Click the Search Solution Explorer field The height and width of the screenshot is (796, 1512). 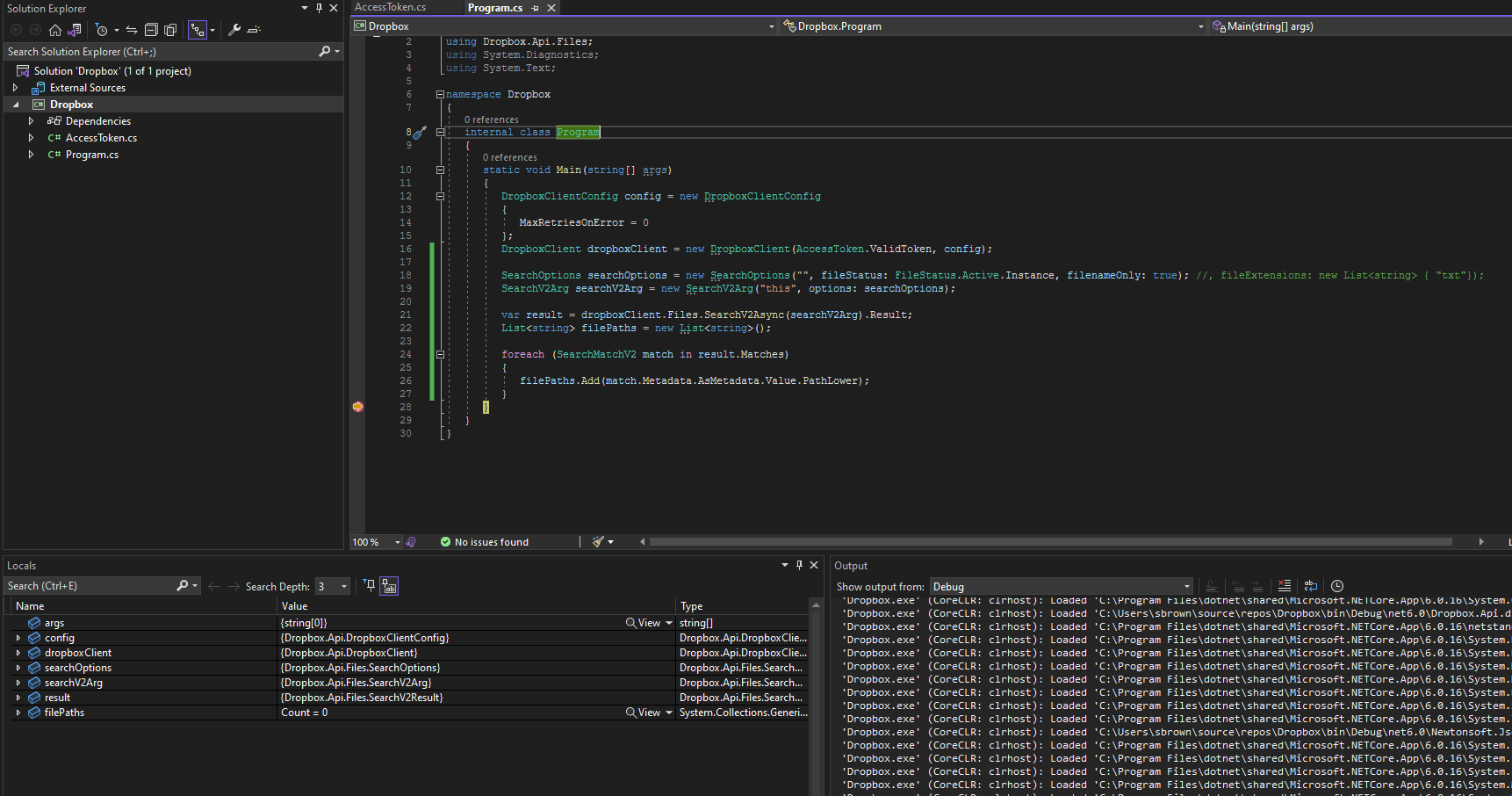pos(161,52)
